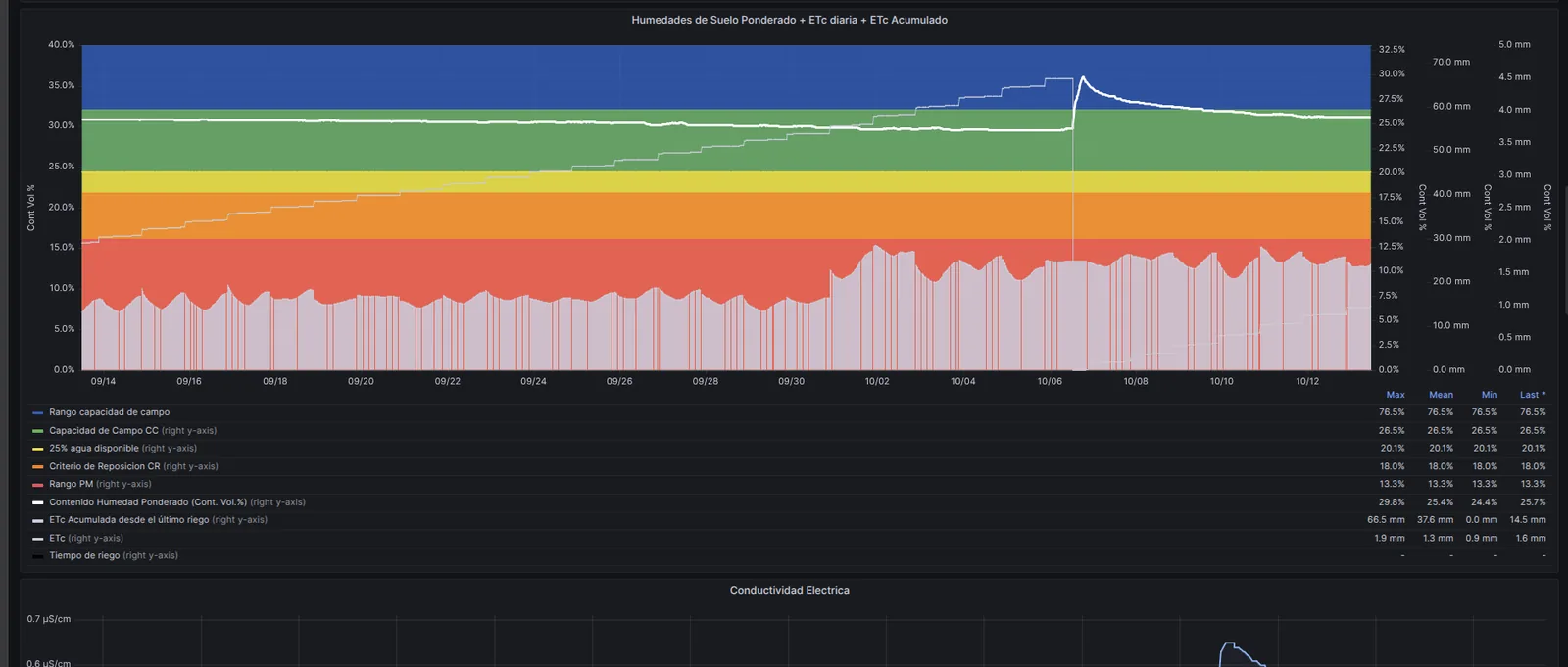Viewport: 1568px width, 667px height.
Task: Click the 0.7 µS/cm axis label
Action: coord(49,619)
